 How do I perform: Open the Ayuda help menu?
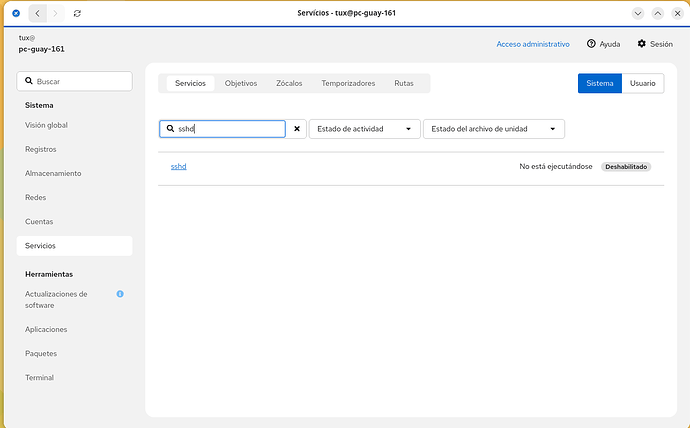tap(603, 44)
